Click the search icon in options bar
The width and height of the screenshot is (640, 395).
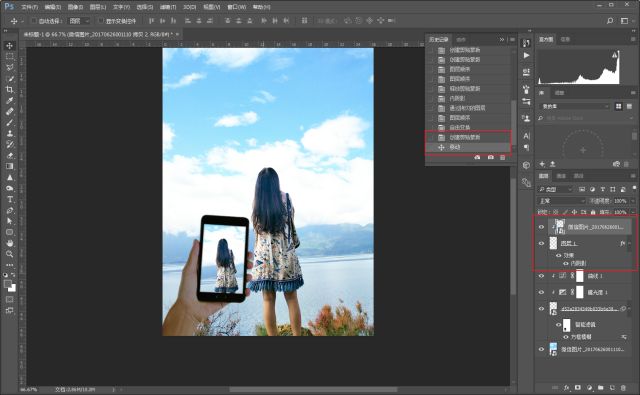[x=610, y=20]
